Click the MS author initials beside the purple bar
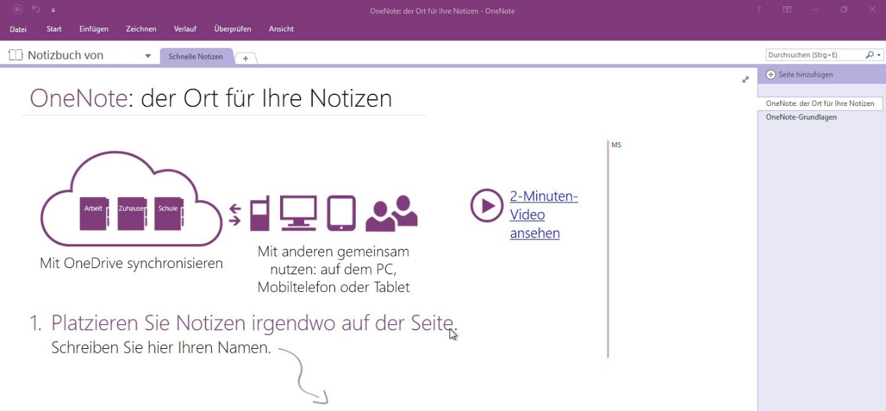This screenshot has width=886, height=411. pyautogui.click(x=616, y=145)
